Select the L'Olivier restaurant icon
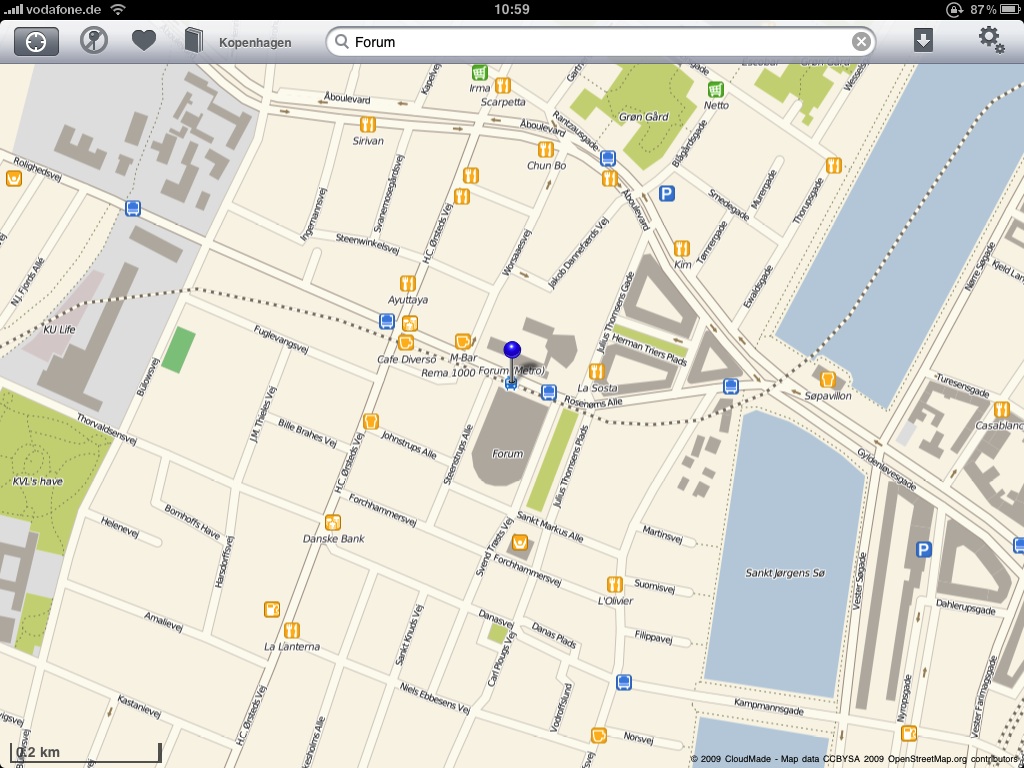Screen dimensions: 1024x768 pos(614,584)
